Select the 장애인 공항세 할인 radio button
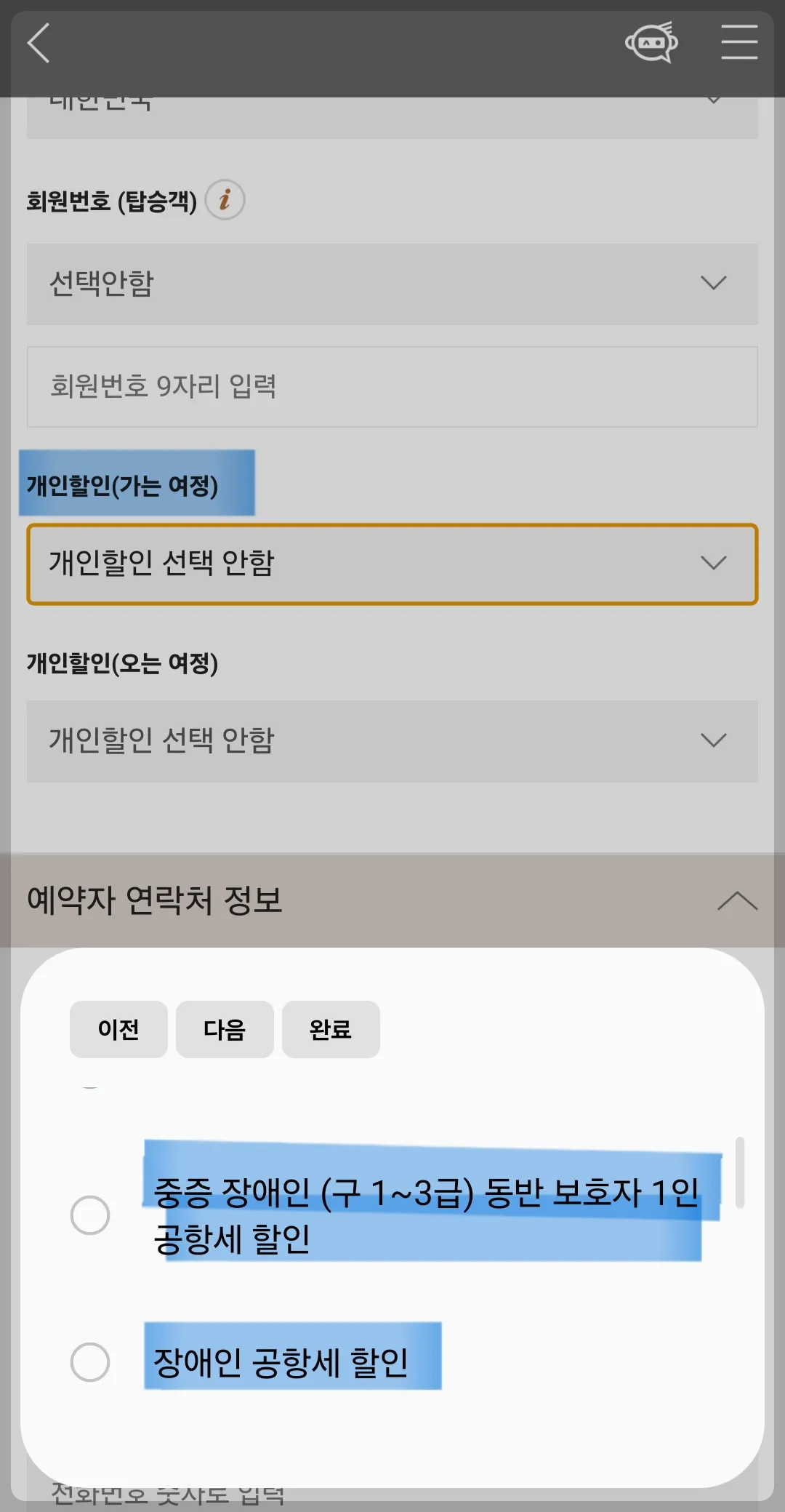The height and width of the screenshot is (1512, 785). click(x=92, y=1361)
